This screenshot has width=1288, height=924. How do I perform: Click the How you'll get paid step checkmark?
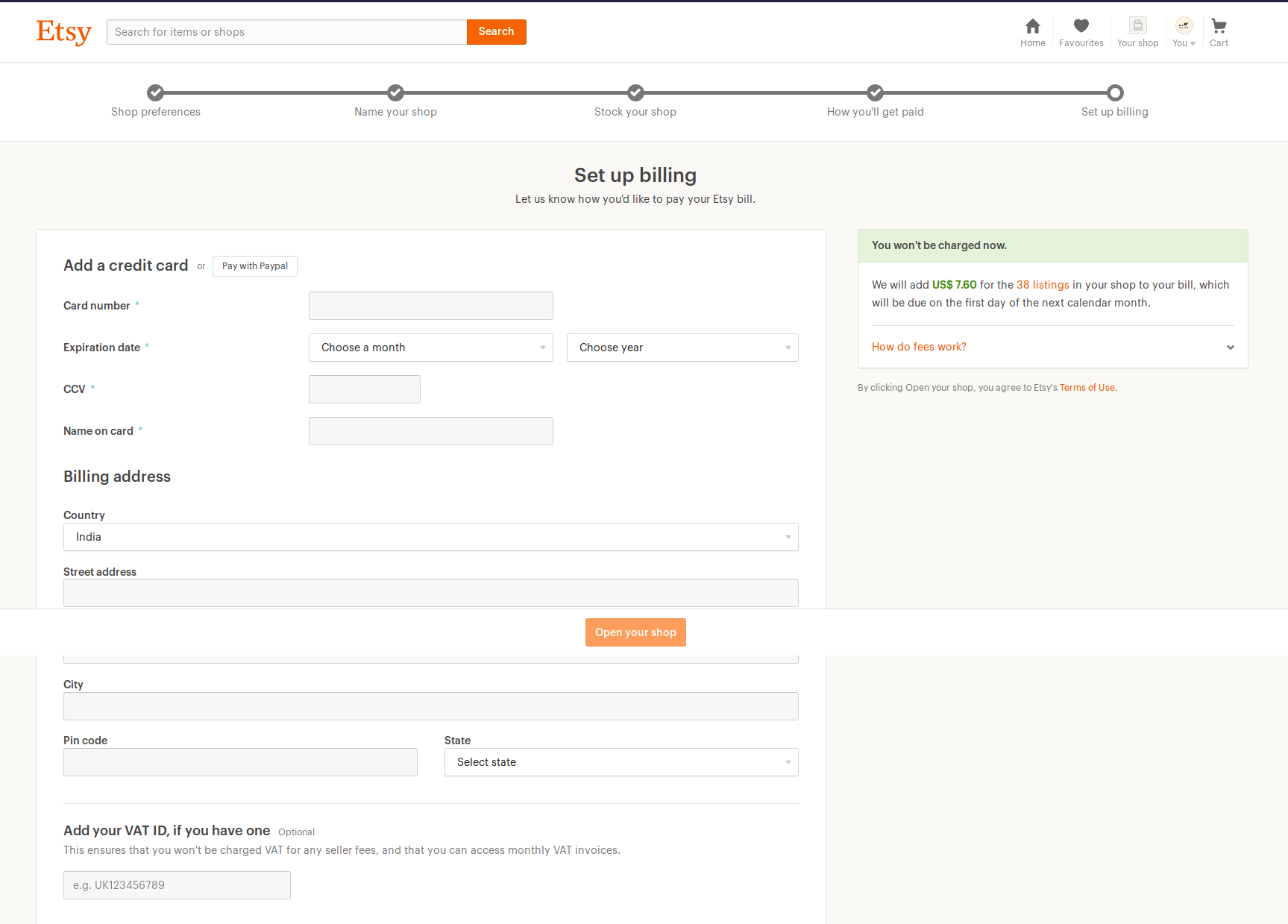click(875, 92)
